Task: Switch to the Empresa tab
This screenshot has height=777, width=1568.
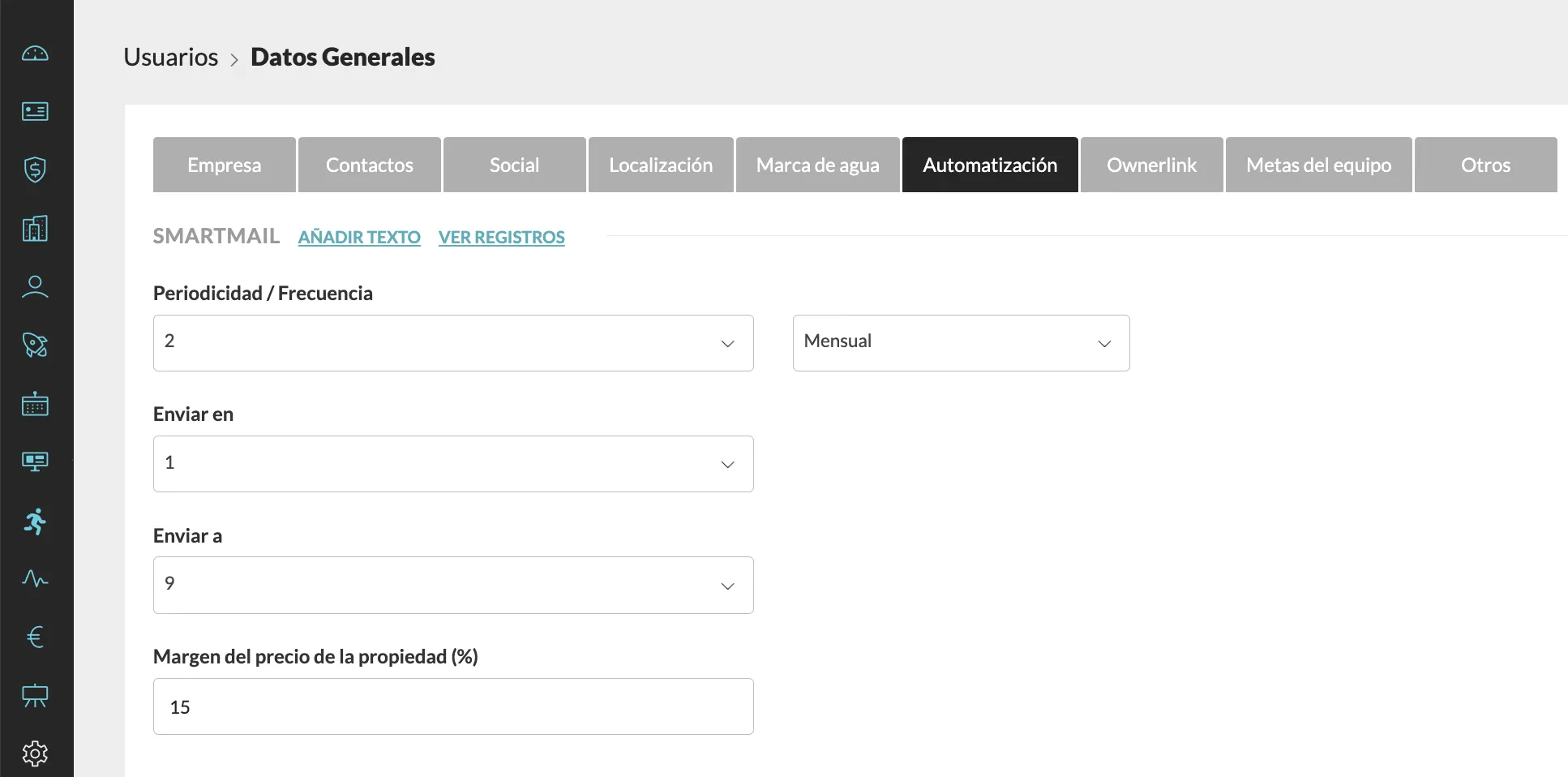Action: click(x=225, y=165)
